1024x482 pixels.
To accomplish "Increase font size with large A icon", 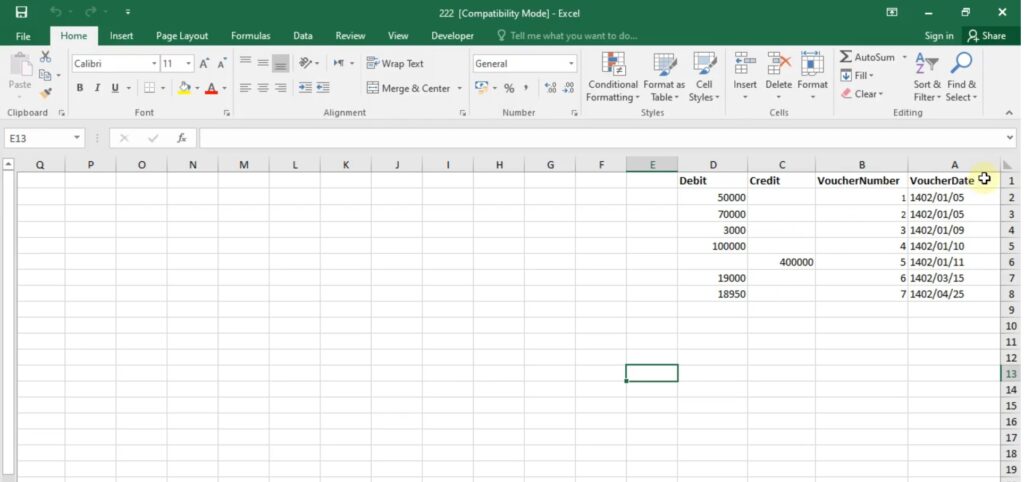I will pyautogui.click(x=204, y=63).
